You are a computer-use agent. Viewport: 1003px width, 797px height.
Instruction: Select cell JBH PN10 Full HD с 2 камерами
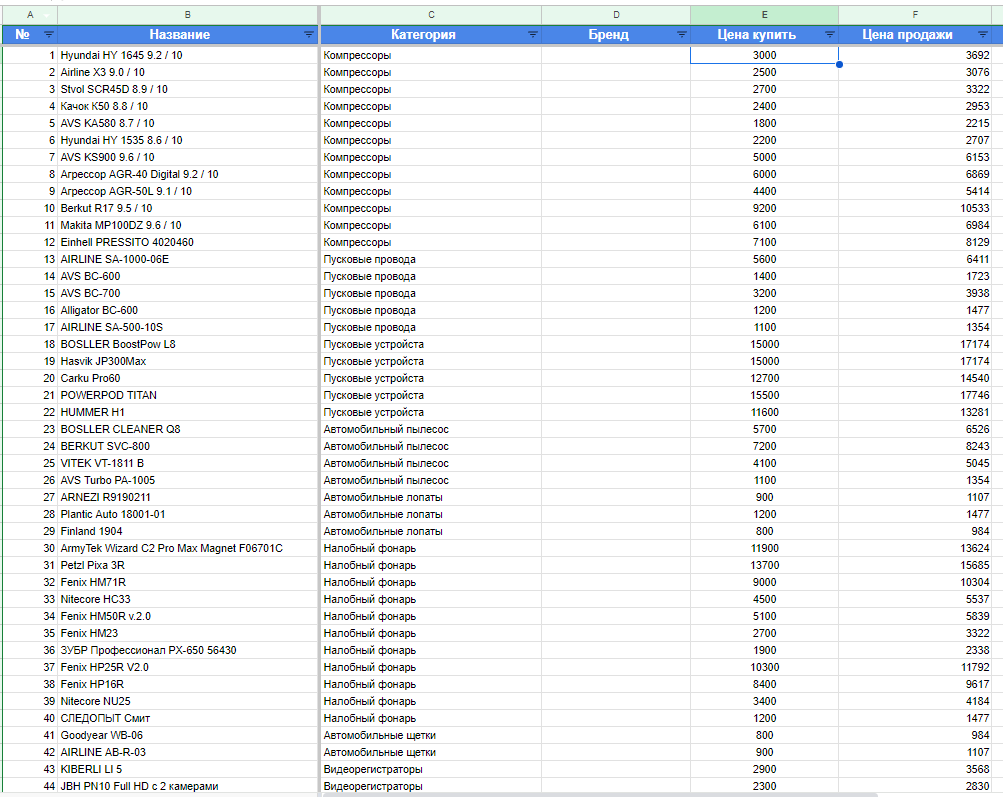[x=187, y=786]
